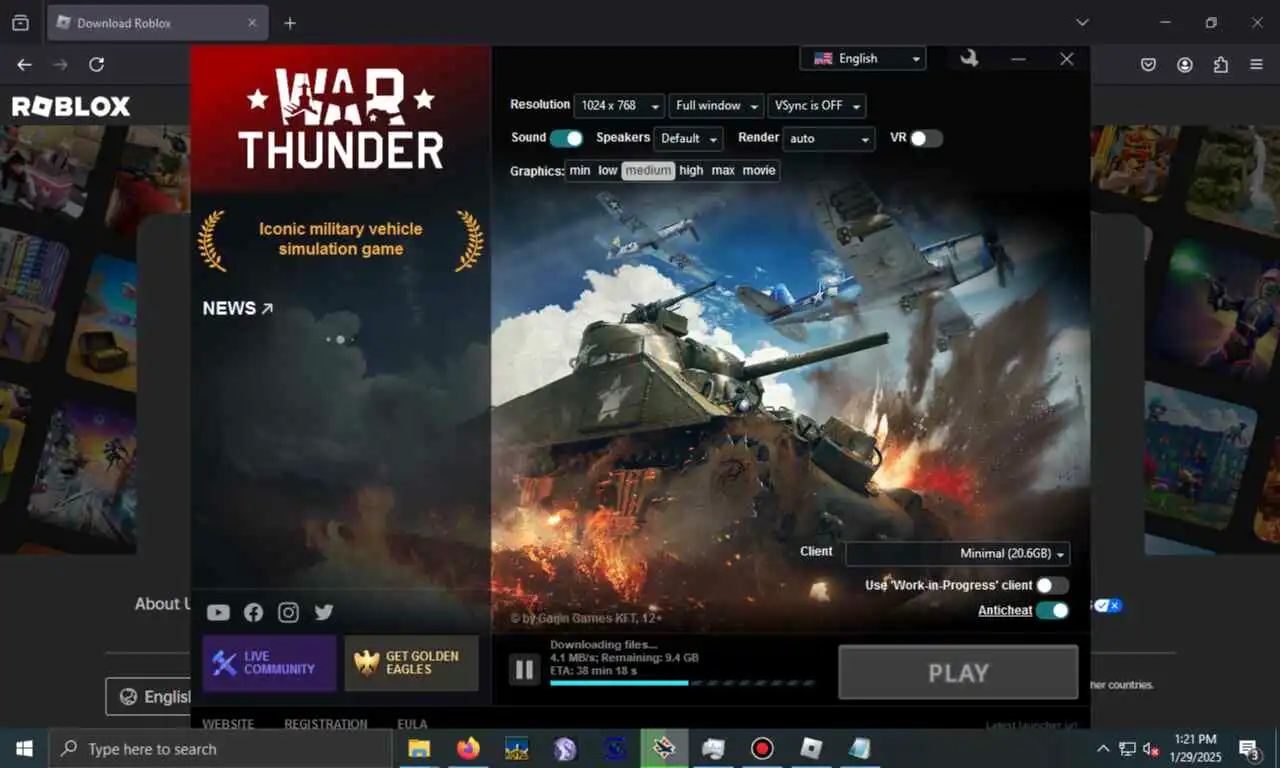Reload the Roblox page in Firefox
The height and width of the screenshot is (768, 1280).
(x=96, y=64)
